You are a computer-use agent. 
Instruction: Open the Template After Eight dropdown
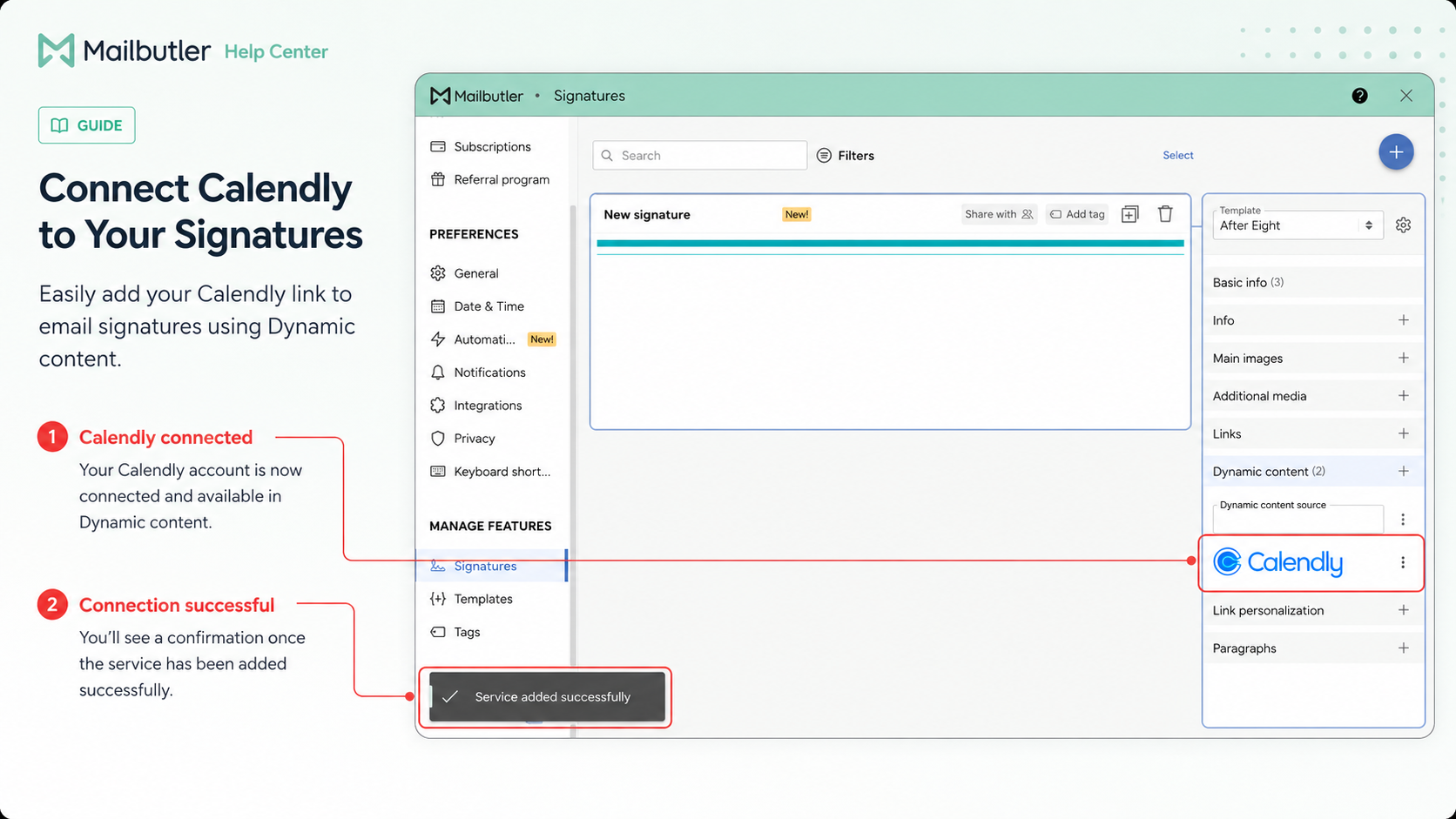(1298, 225)
